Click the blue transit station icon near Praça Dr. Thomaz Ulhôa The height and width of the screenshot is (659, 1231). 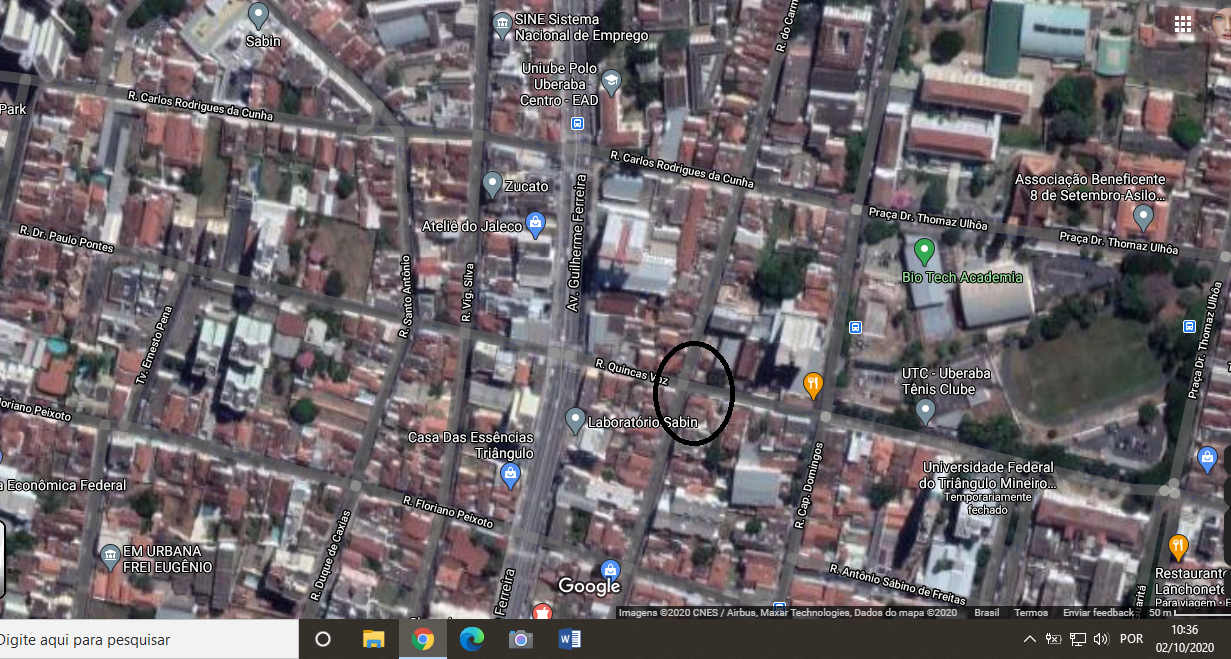pos(1189,326)
